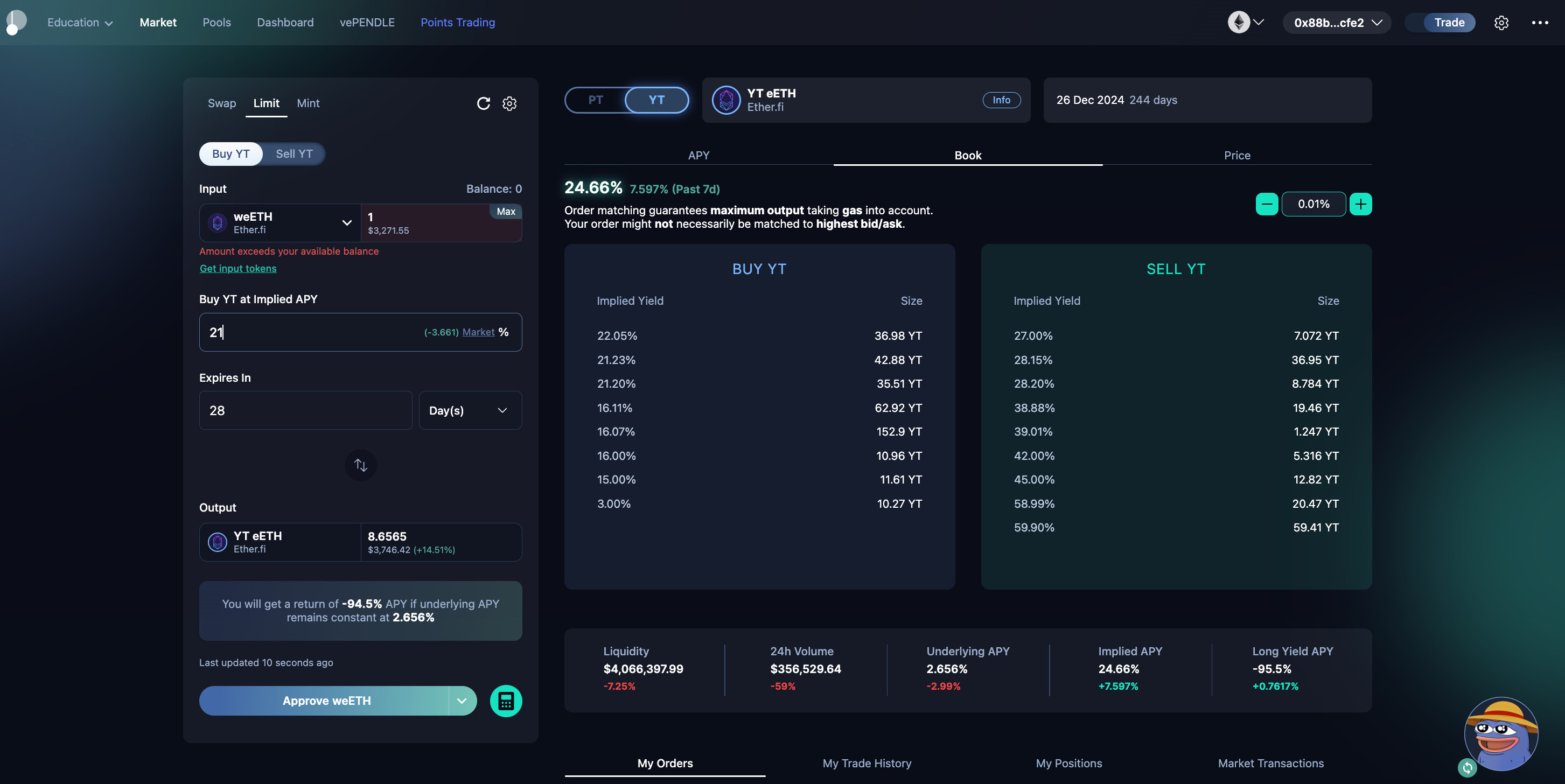Image resolution: width=1565 pixels, height=784 pixels.
Task: Open the Day(s) expiry unit dropdown
Action: (x=470, y=410)
